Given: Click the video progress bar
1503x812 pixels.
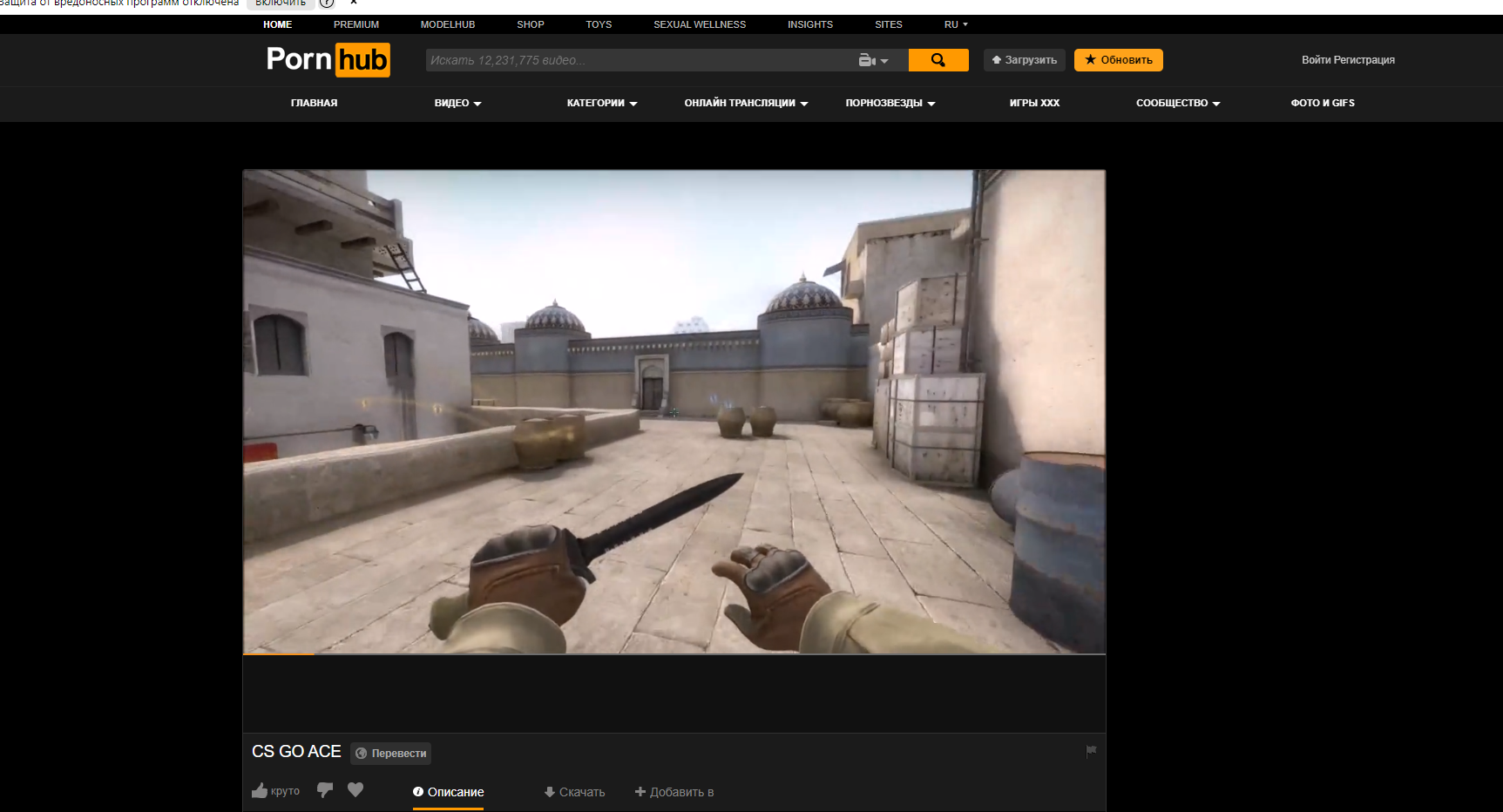Looking at the screenshot, I should [x=674, y=653].
